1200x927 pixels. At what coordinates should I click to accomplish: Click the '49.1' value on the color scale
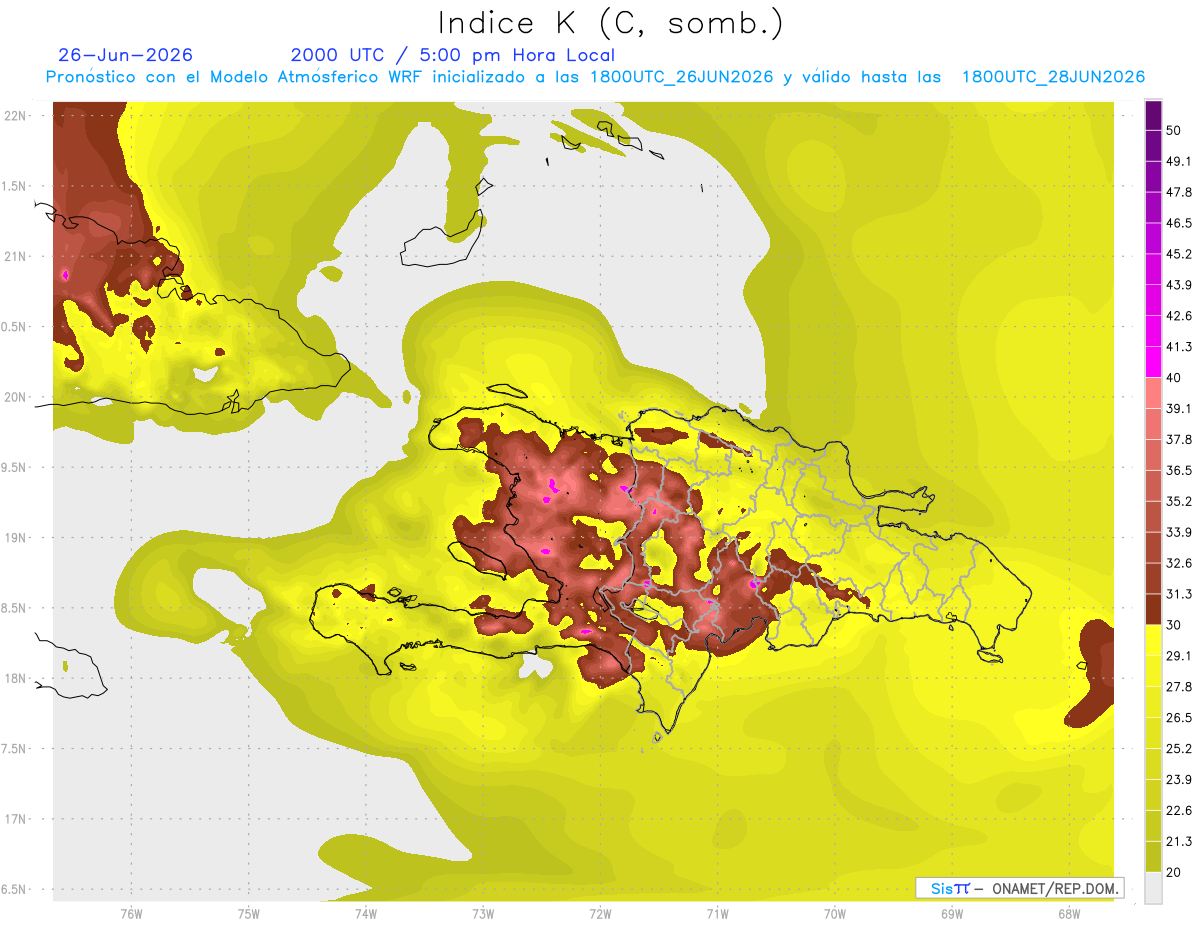tap(1178, 161)
